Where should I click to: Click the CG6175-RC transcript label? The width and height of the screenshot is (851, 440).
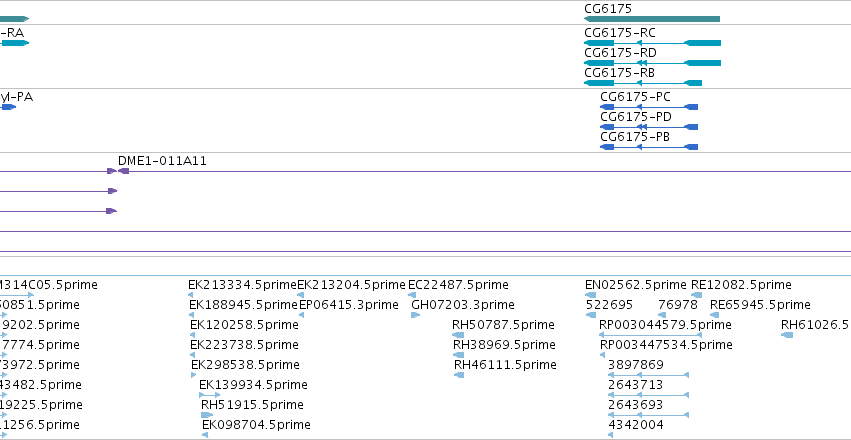620,33
